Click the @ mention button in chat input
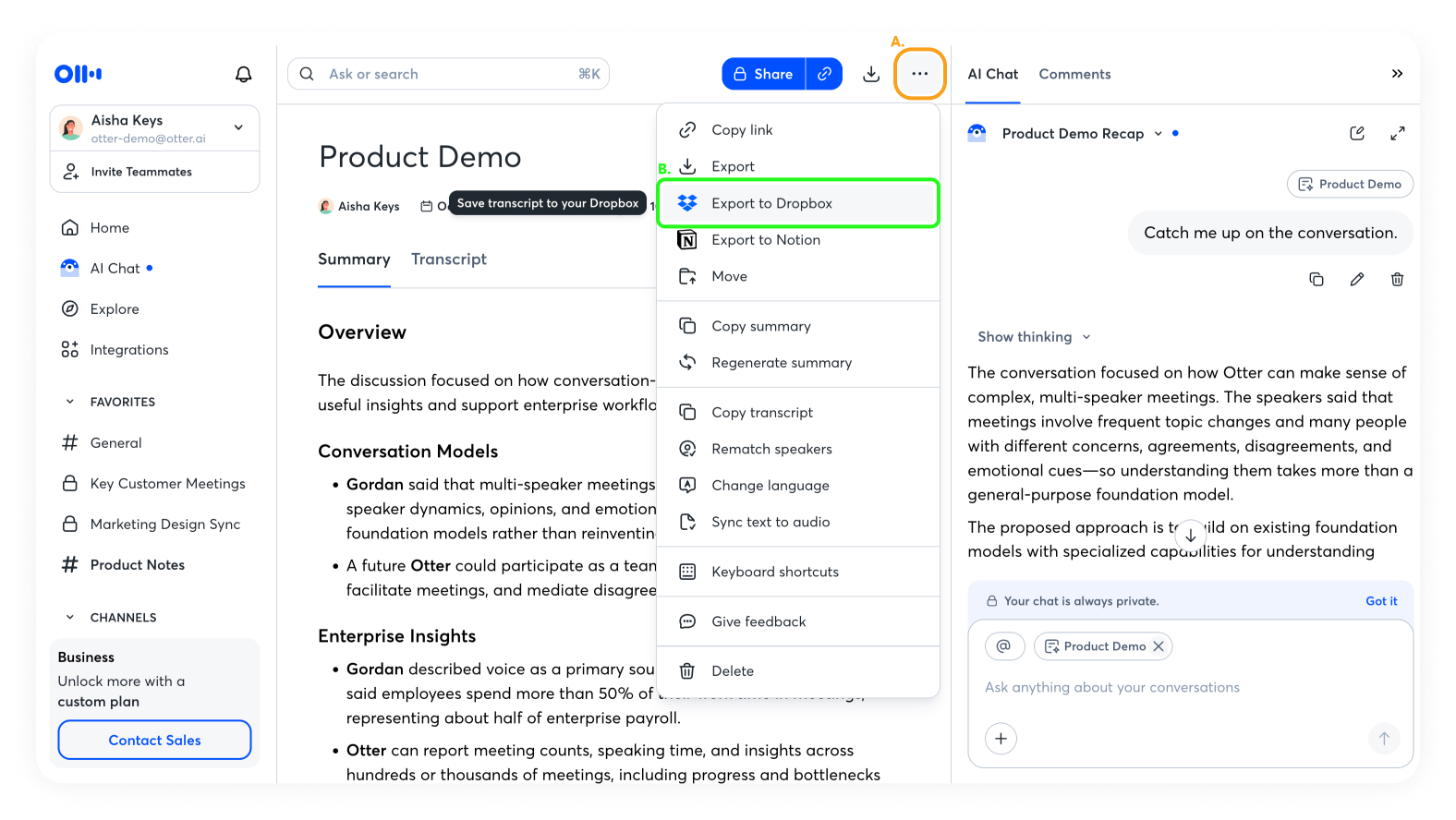The width and height of the screenshot is (1456, 820). tap(1004, 646)
